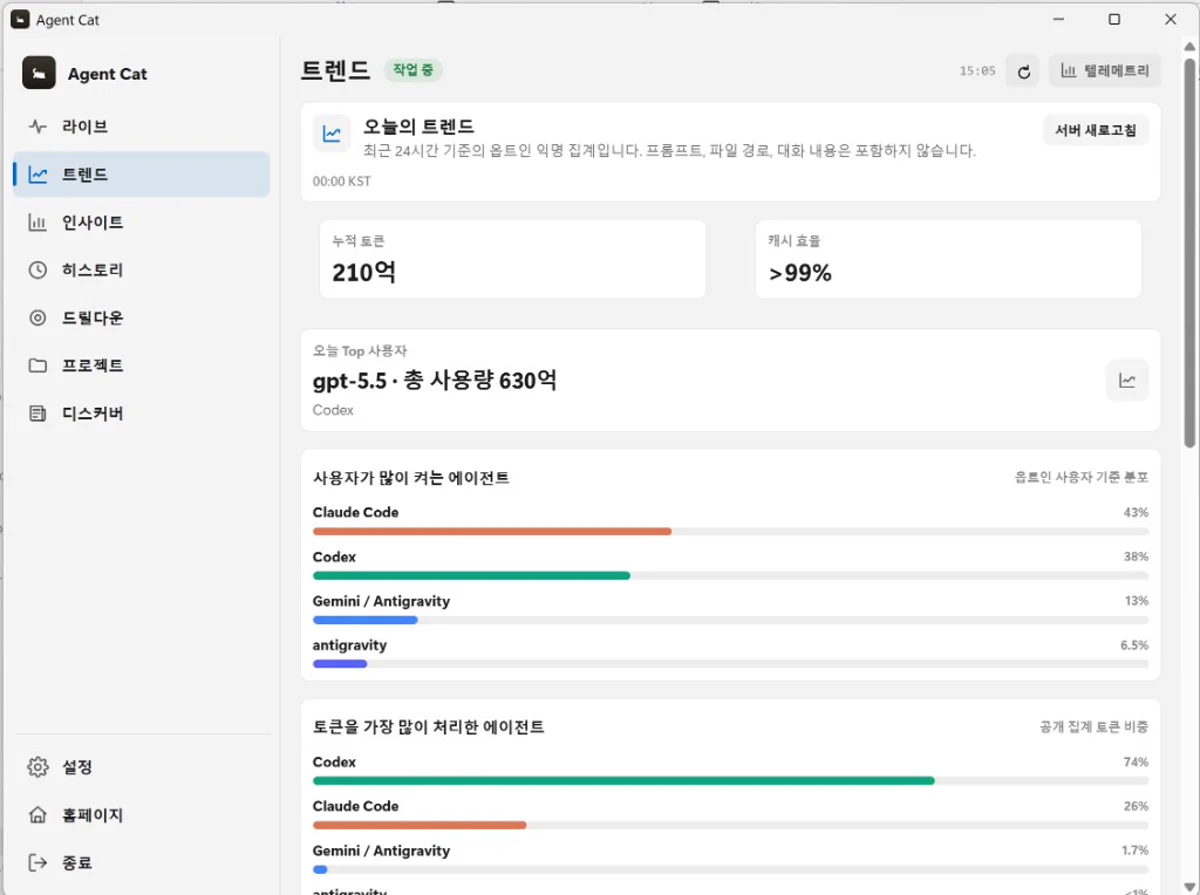Click the trend chart icon beside 오늘의 트렌드
1200x895 pixels.
tap(331, 133)
